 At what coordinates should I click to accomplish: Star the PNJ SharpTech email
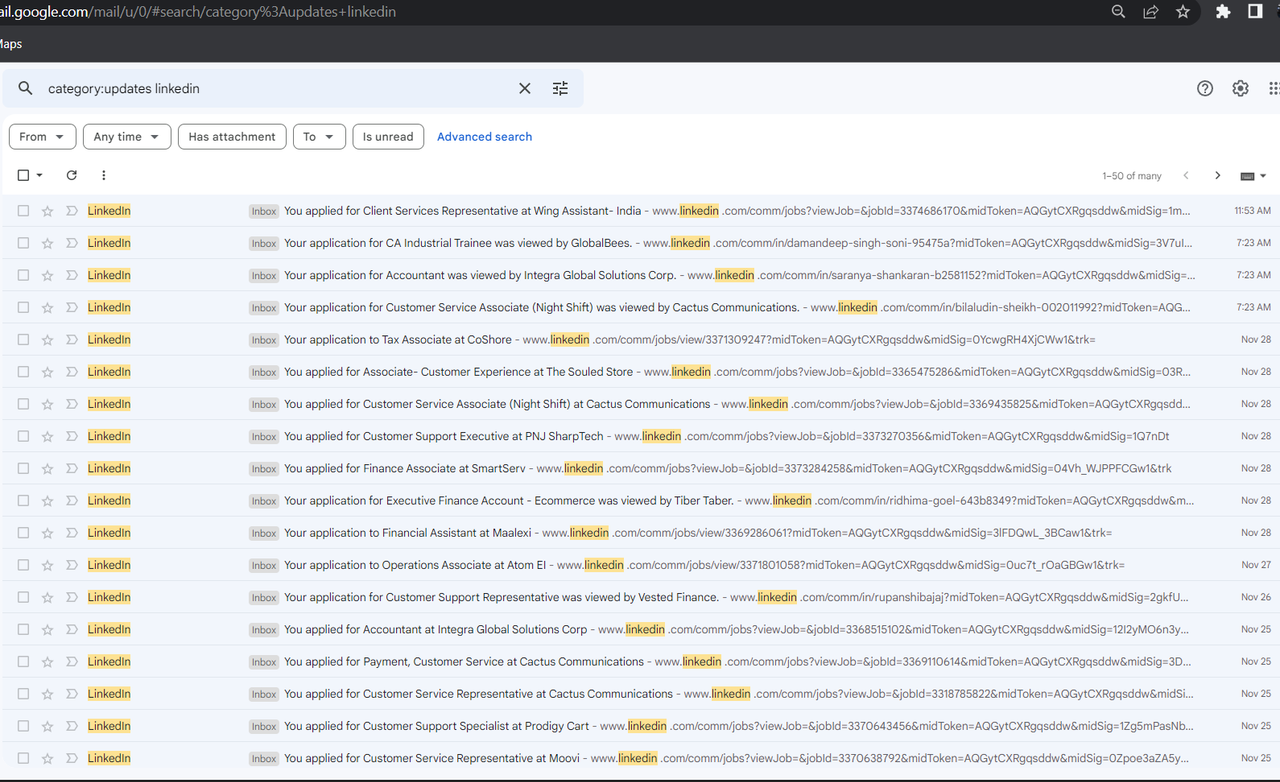[x=47, y=436]
